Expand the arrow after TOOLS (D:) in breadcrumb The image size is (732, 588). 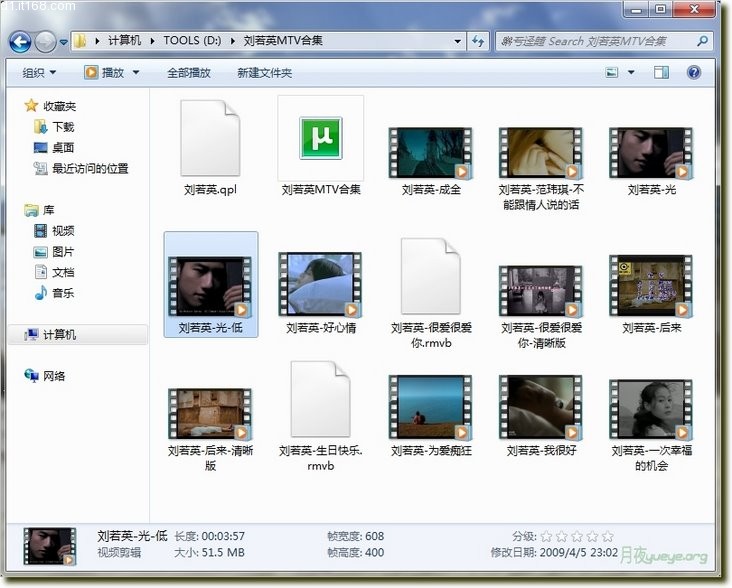pos(232,41)
